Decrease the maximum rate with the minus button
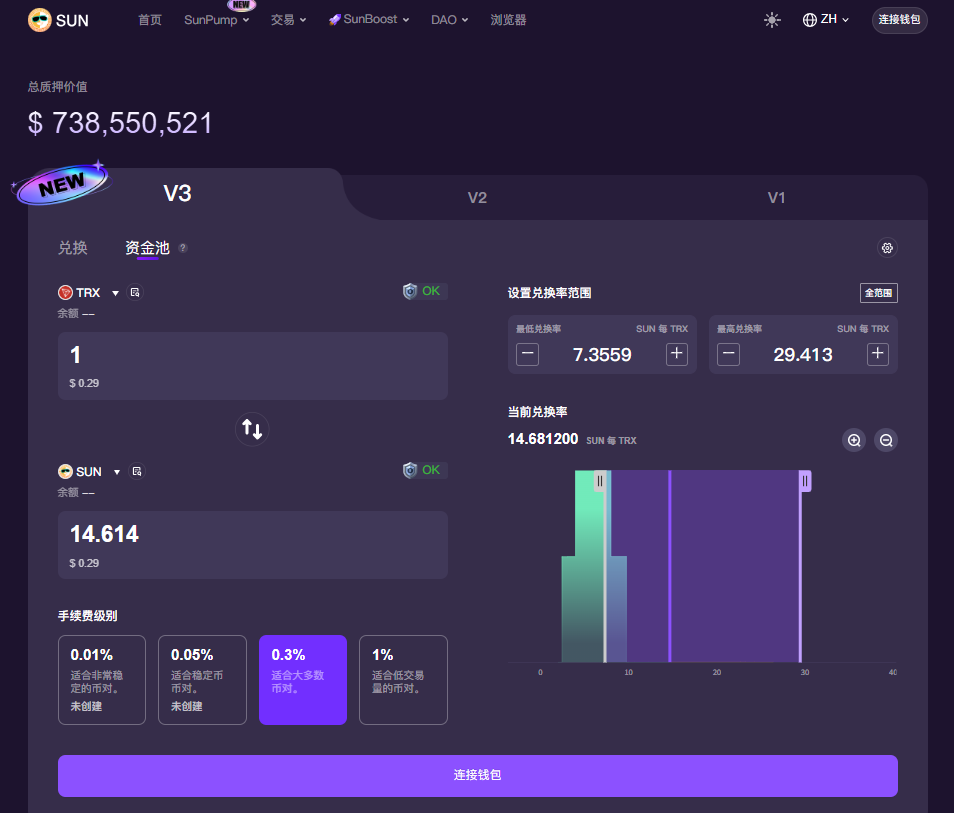954x813 pixels. 728,354
